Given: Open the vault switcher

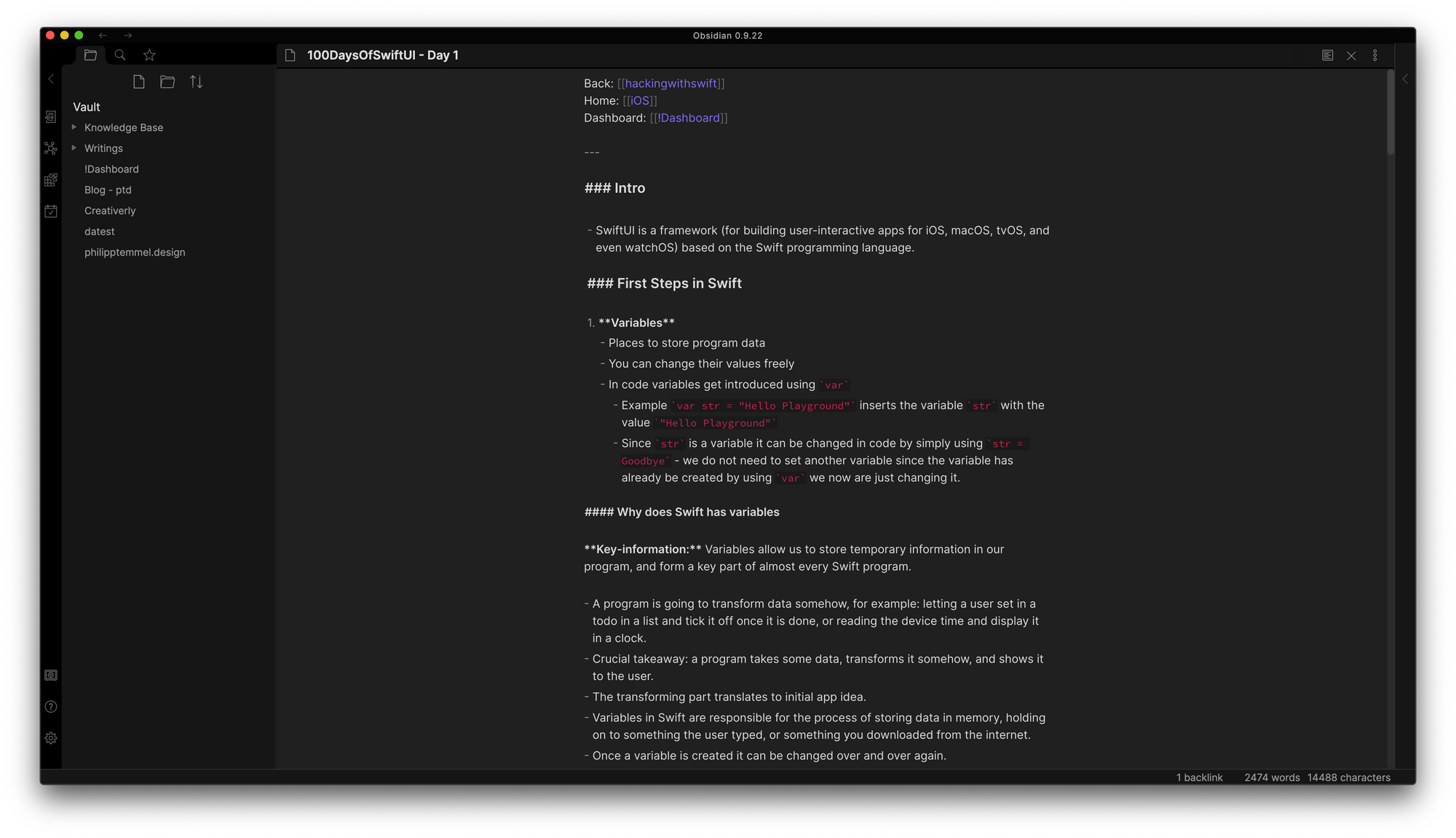Looking at the screenshot, I should [x=50, y=675].
